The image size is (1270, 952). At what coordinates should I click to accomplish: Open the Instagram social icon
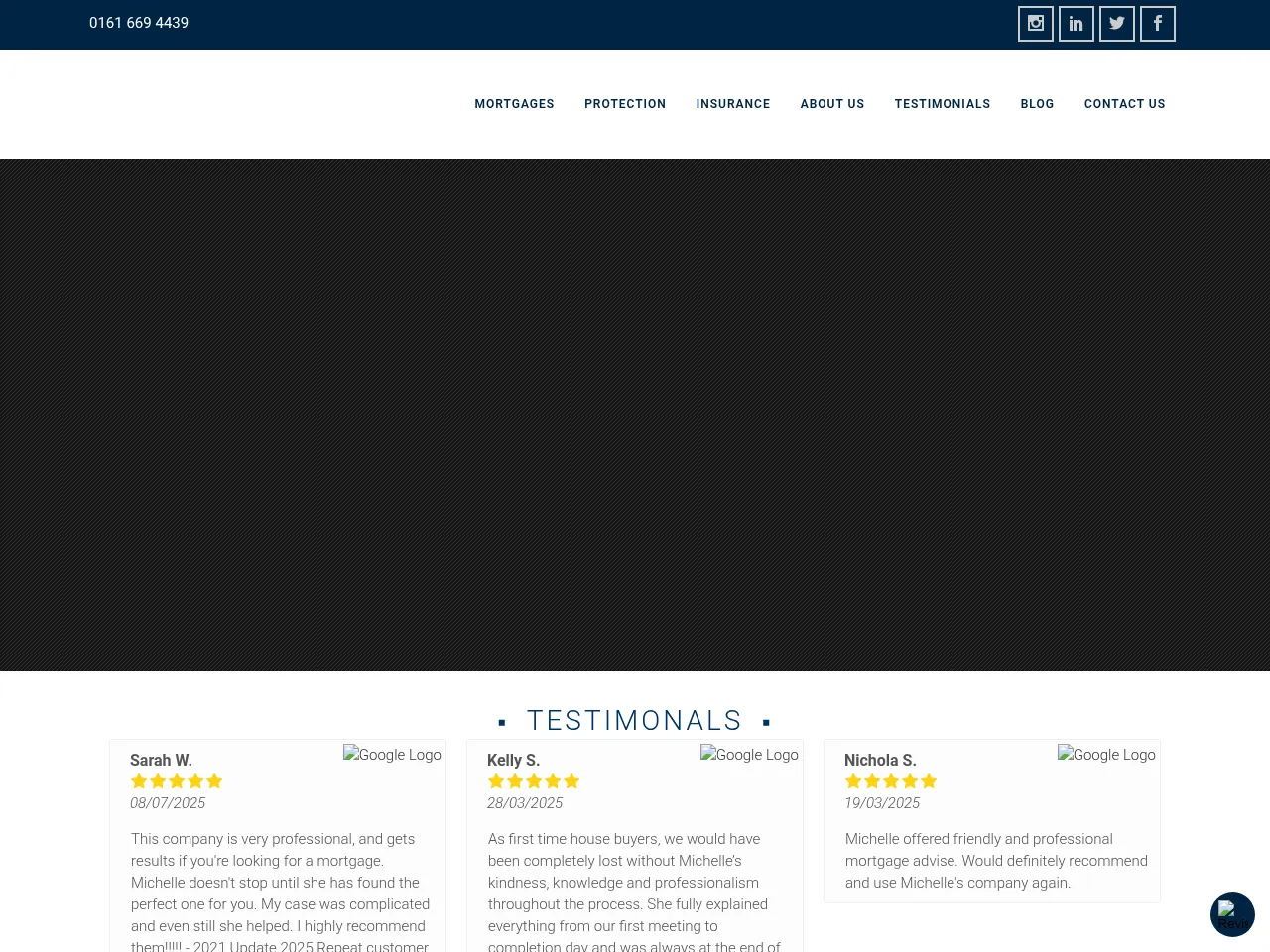1036,24
